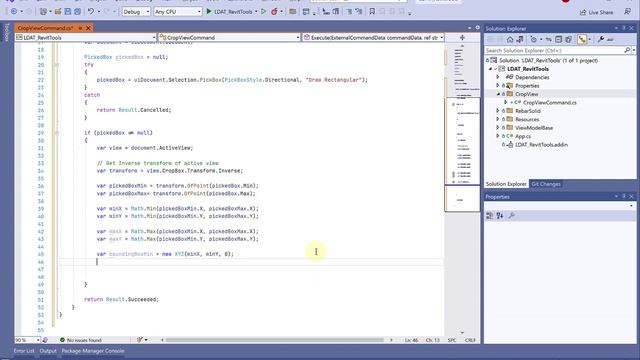Expand the Resources folder
Viewport: 640px width, 360px height.
pos(498,119)
